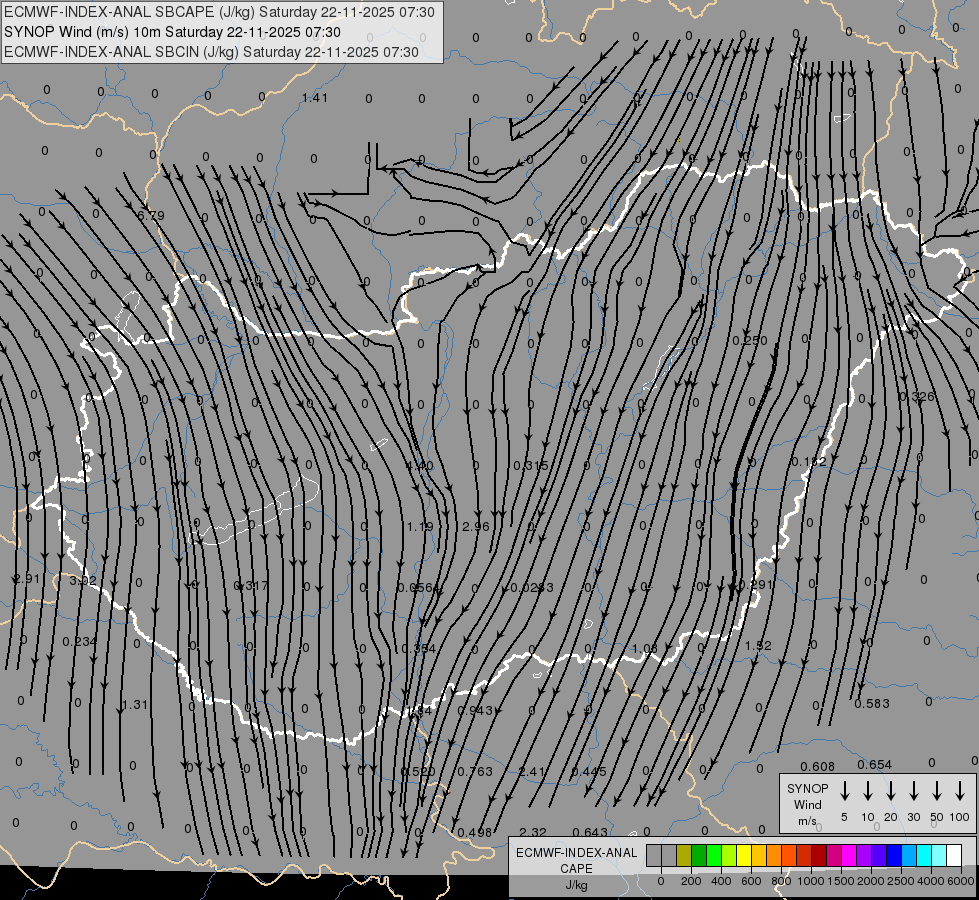Select the dark red CAPE swatch
Image resolution: width=979 pixels, height=900 pixels.
point(819,856)
